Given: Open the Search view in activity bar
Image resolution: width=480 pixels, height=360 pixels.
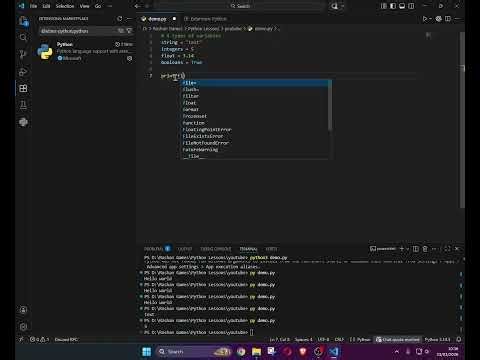Looking at the screenshot, I should [x=23, y=37].
